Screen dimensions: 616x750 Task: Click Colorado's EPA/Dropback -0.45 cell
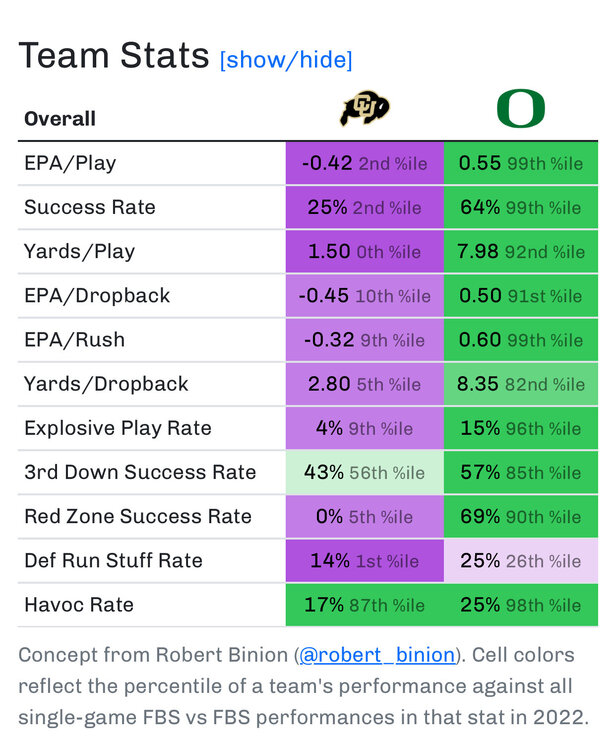[364, 296]
